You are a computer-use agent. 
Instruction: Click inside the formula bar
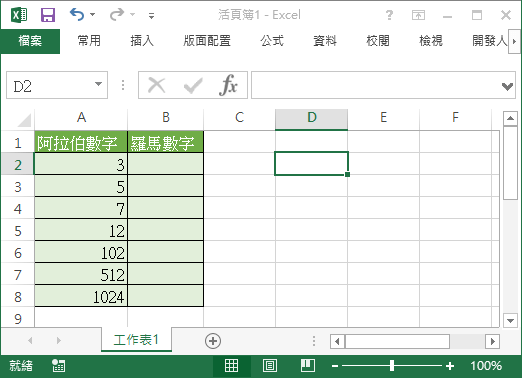coord(375,85)
